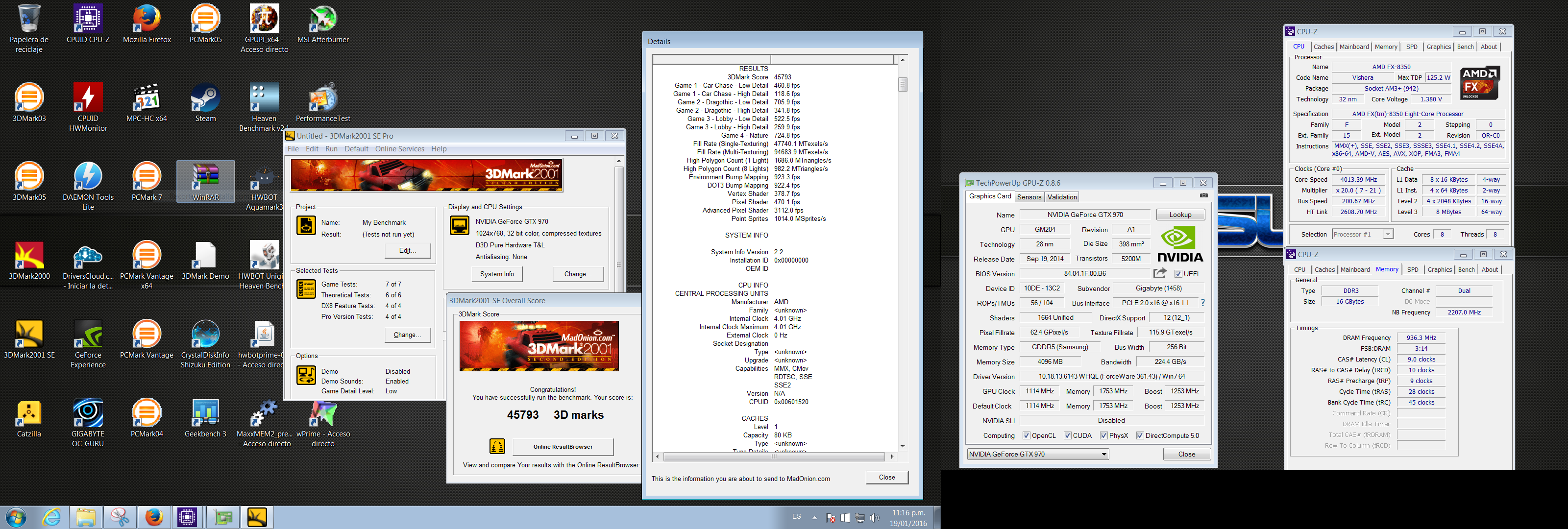Image resolution: width=1568 pixels, height=529 pixels.
Task: Open DAEMON Tools Lite desktop icon
Action: tap(88, 186)
